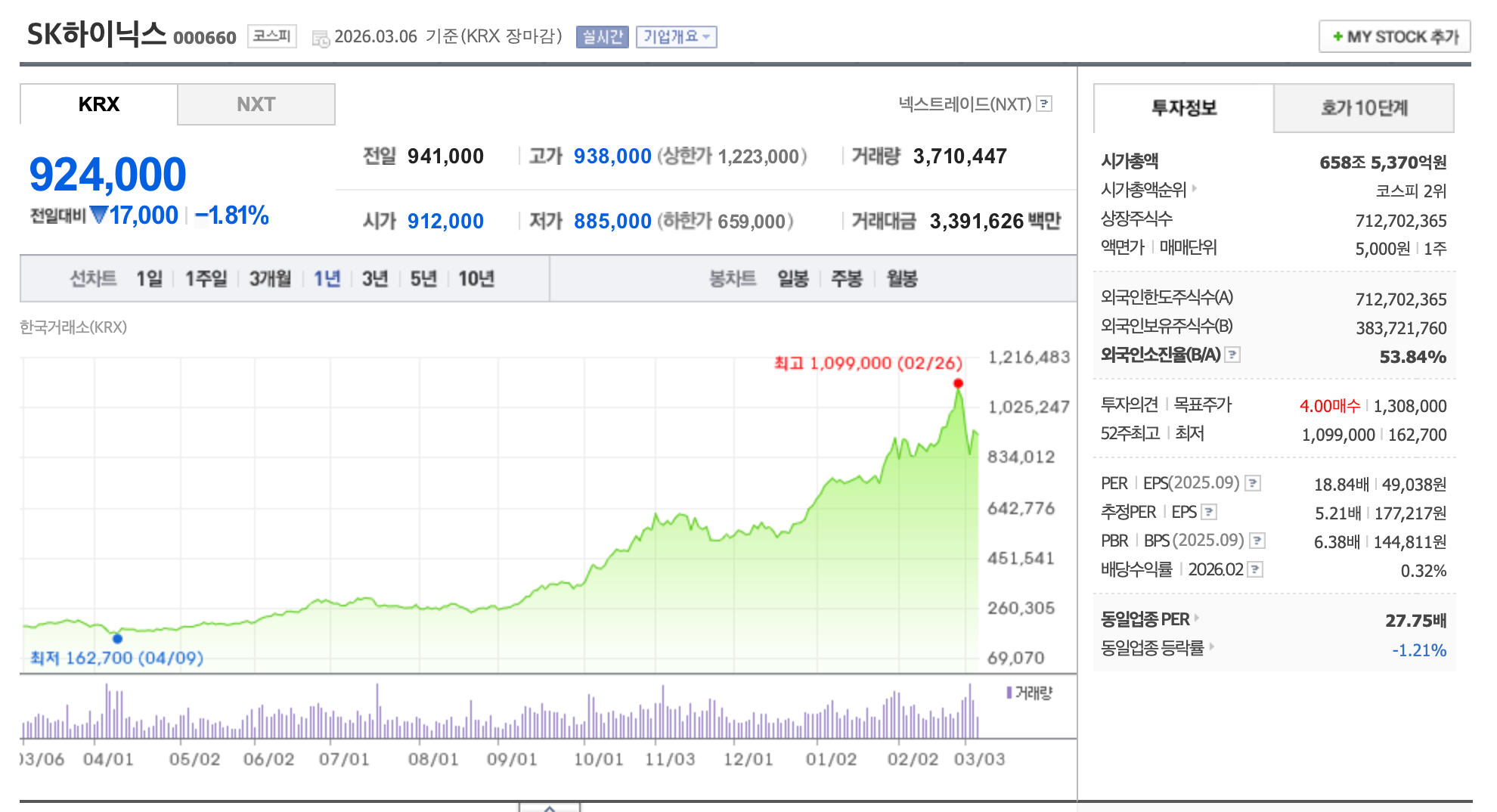This screenshot has height=812, width=1497.
Task: Click the 동일업종 등락률 value -1.21%
Action: 1419,650
